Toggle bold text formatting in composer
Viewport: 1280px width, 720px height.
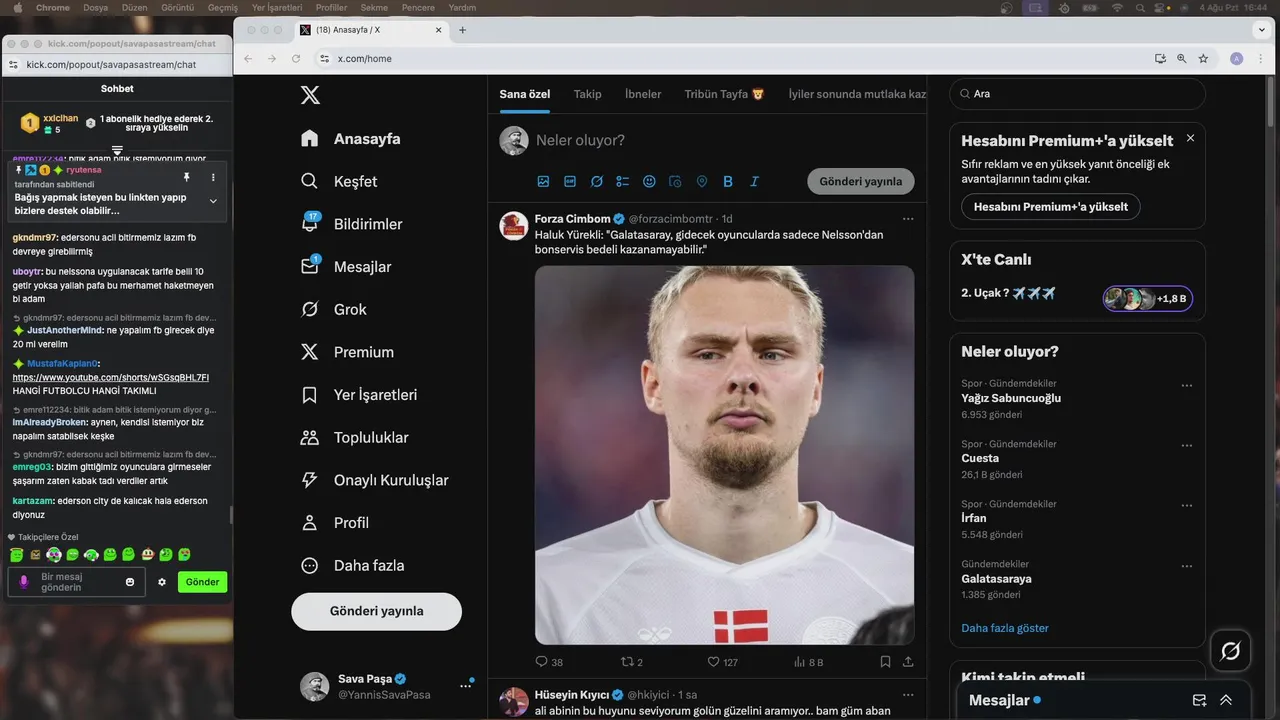728,181
